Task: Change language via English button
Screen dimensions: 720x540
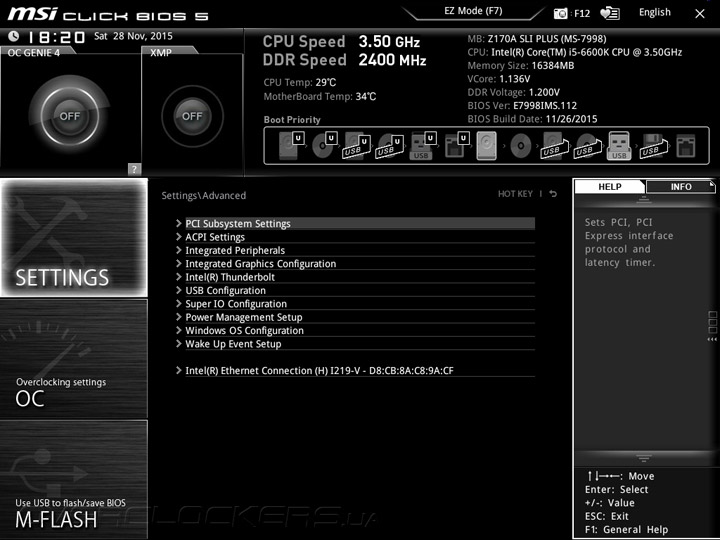Action: click(x=654, y=12)
